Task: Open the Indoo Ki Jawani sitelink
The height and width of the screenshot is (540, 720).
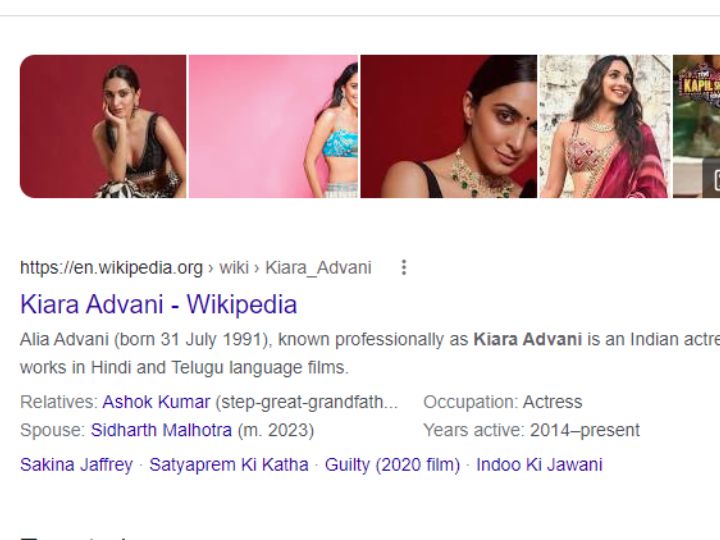Action: 539,465
